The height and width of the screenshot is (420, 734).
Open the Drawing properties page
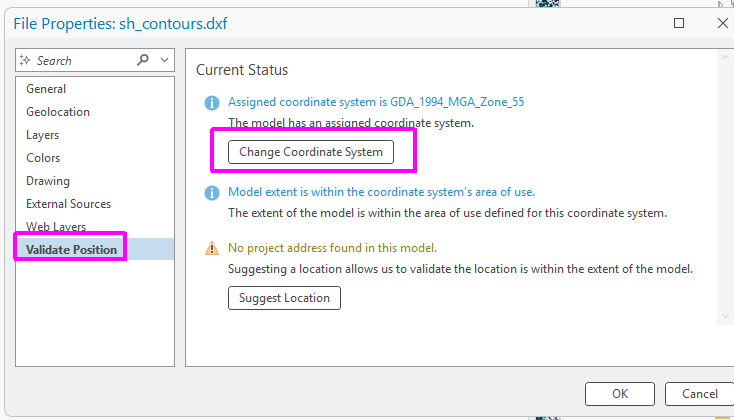[x=48, y=181]
